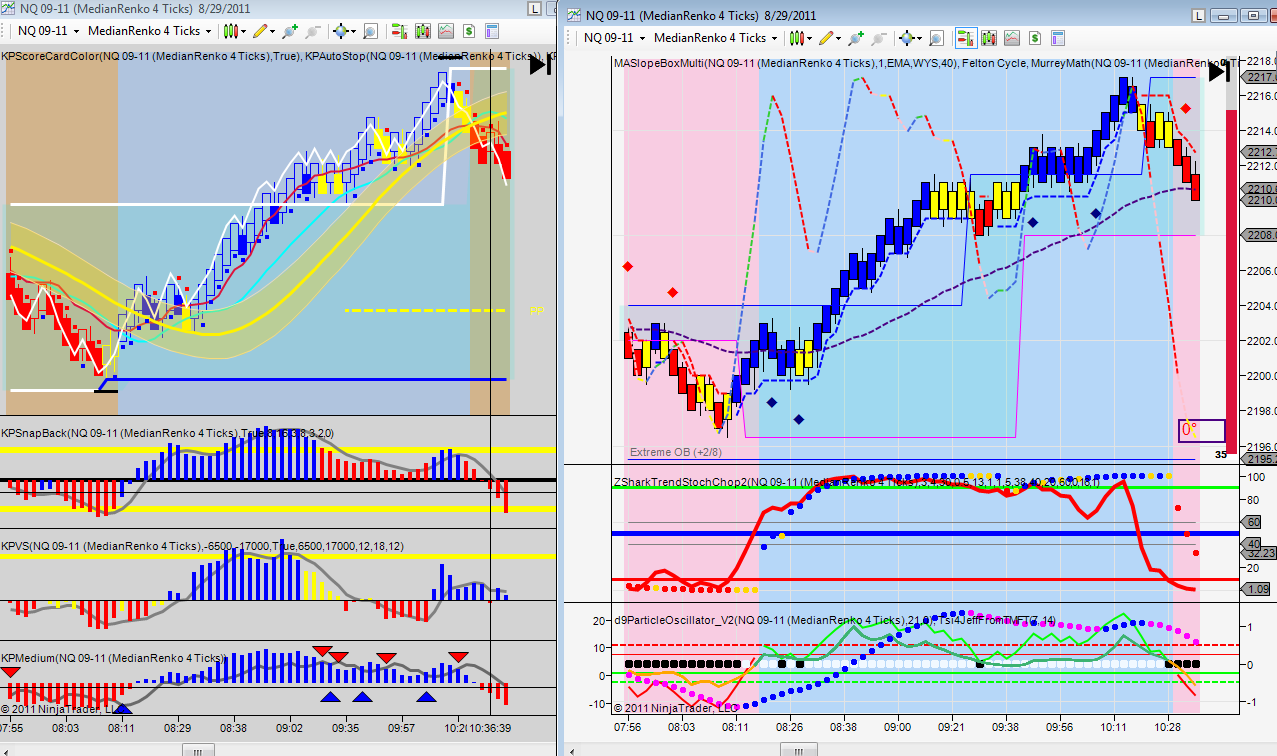Activate the cross hair icon in right chart toolbar

coord(906,38)
